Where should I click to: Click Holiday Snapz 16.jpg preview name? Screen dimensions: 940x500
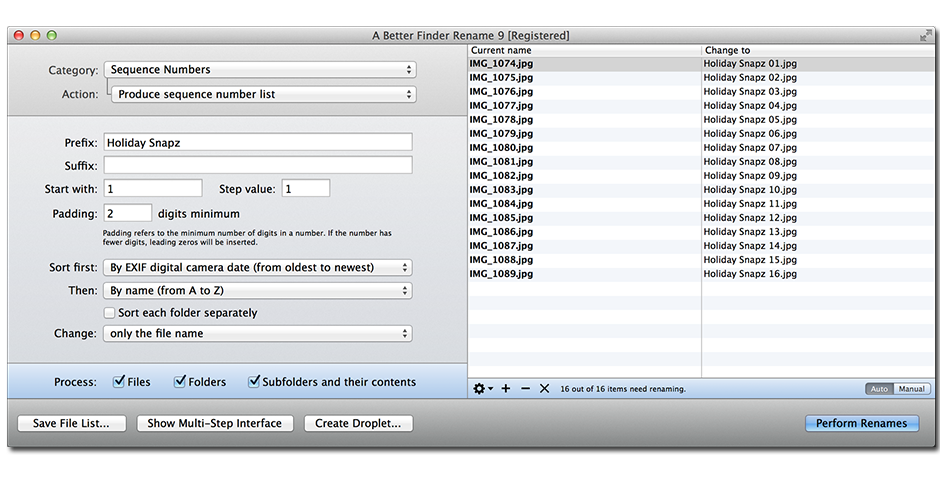click(x=750, y=274)
